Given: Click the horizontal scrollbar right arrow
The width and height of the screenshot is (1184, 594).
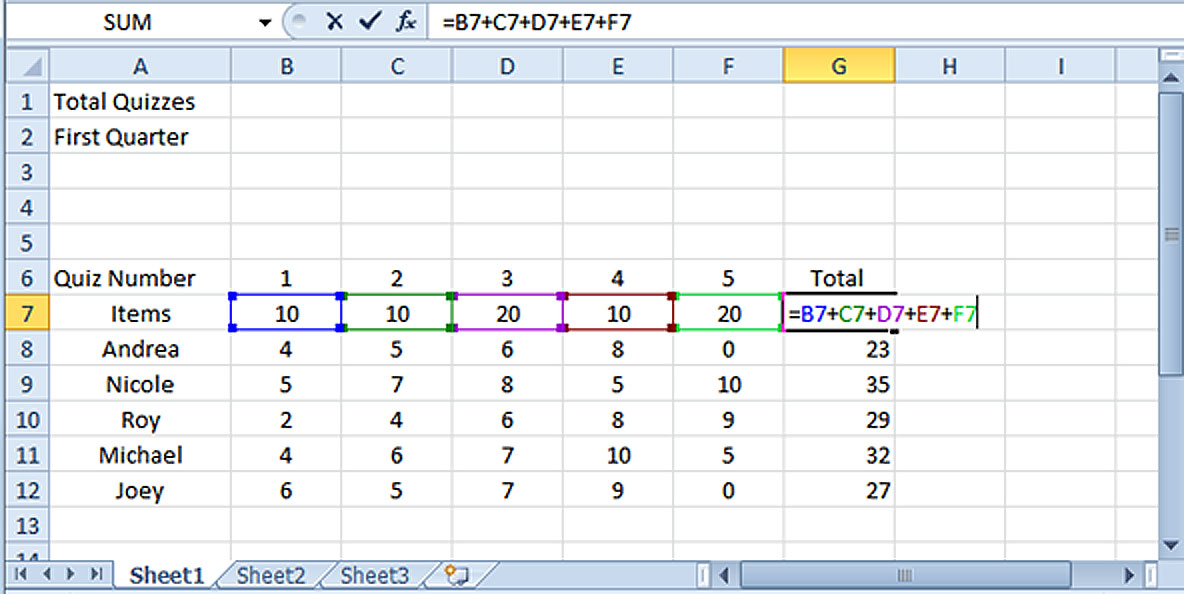Looking at the screenshot, I should point(1130,575).
